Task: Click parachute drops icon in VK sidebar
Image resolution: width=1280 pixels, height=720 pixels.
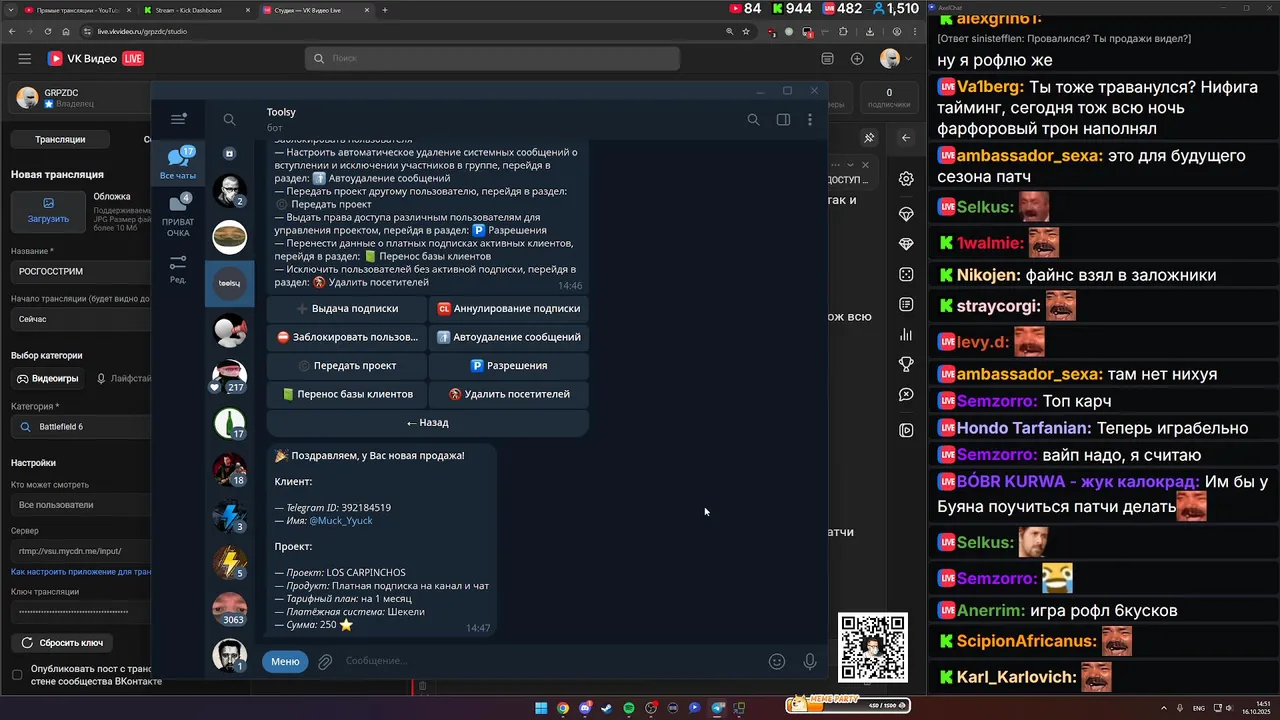Action: click(x=906, y=215)
